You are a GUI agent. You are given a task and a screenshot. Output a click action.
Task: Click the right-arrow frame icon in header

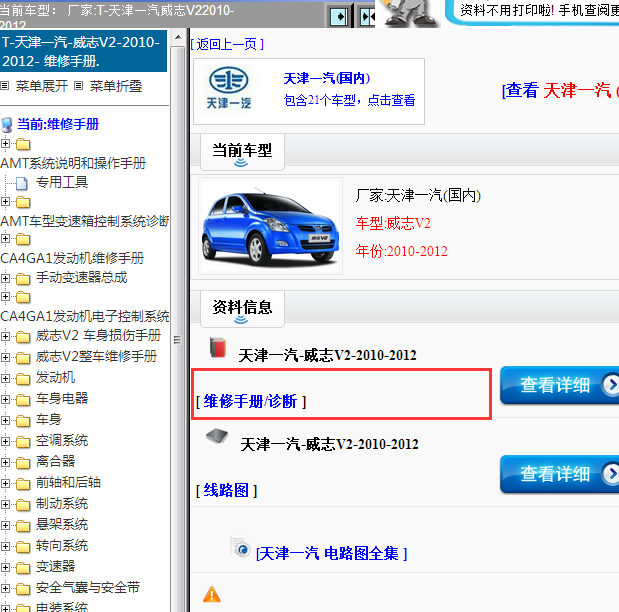click(339, 17)
